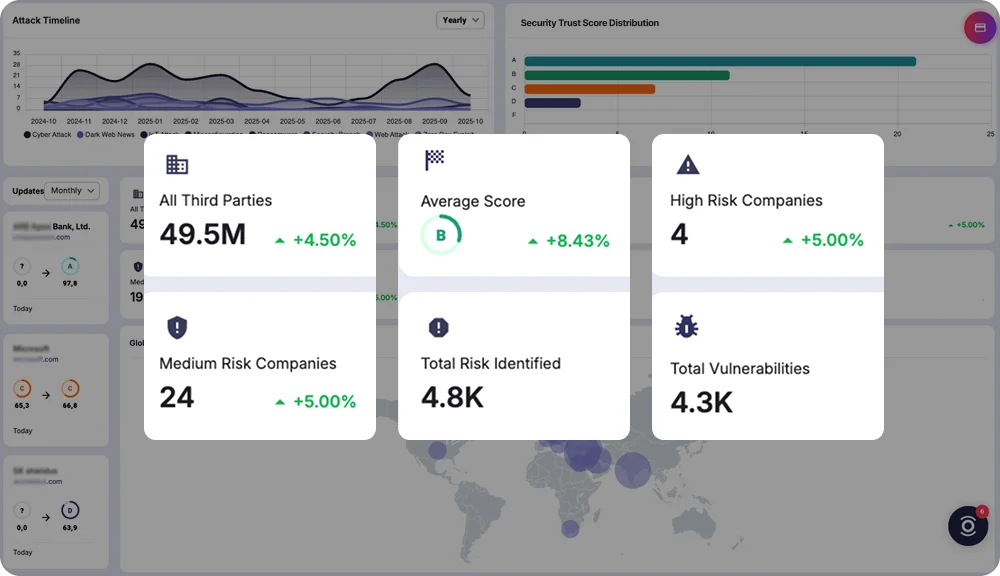Click the +5.00% change in Medium Risk Companies card
1000x576 pixels.
tap(324, 401)
